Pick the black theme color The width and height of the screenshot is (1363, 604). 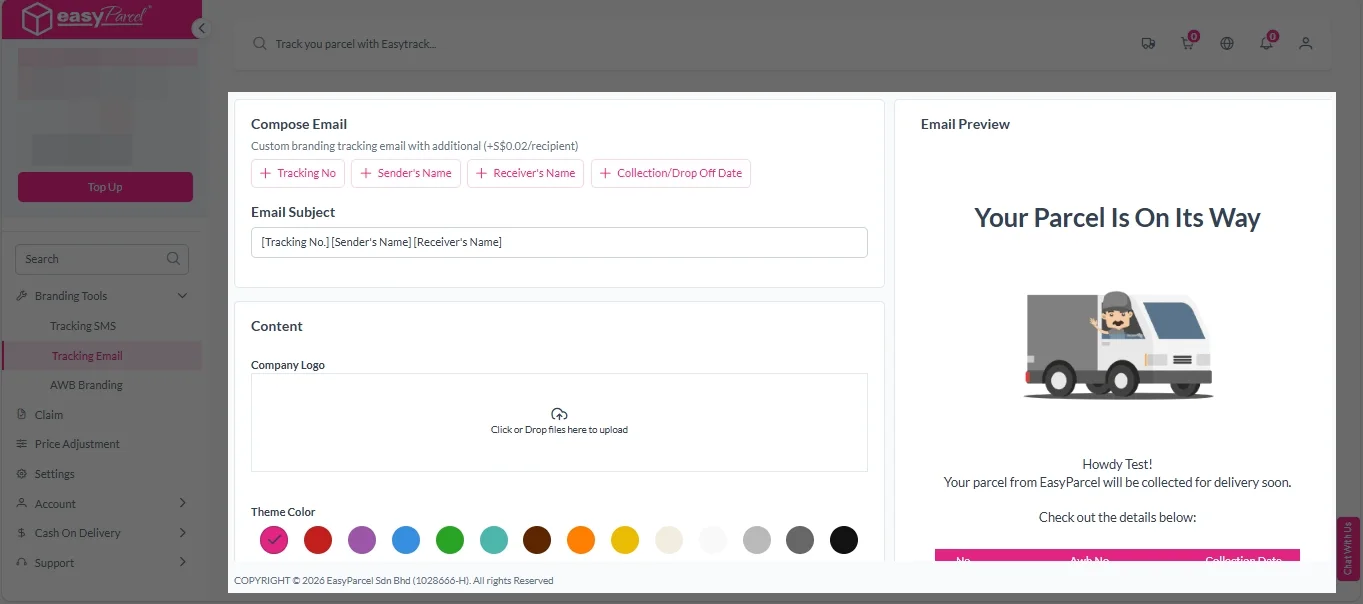coord(844,540)
